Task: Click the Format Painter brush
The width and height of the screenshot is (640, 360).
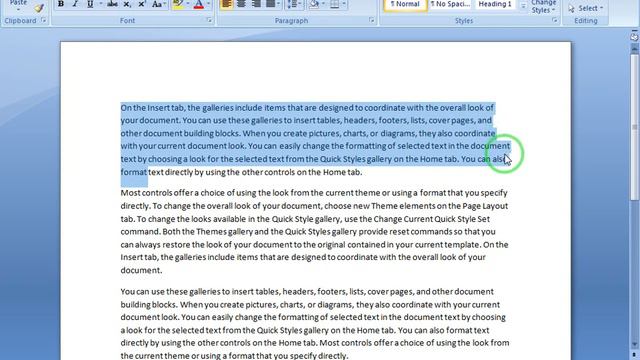Action: [39, 7]
